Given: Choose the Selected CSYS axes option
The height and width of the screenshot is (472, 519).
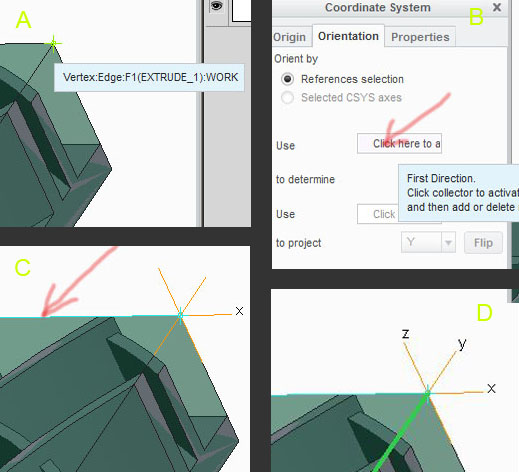Looking at the screenshot, I should click(287, 98).
